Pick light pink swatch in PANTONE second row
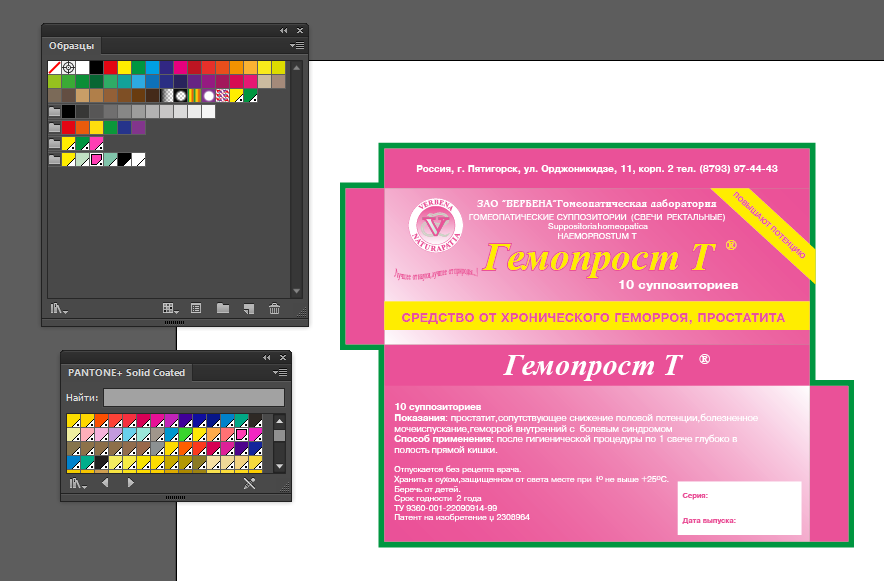This screenshot has height=581, width=884. pos(87,434)
